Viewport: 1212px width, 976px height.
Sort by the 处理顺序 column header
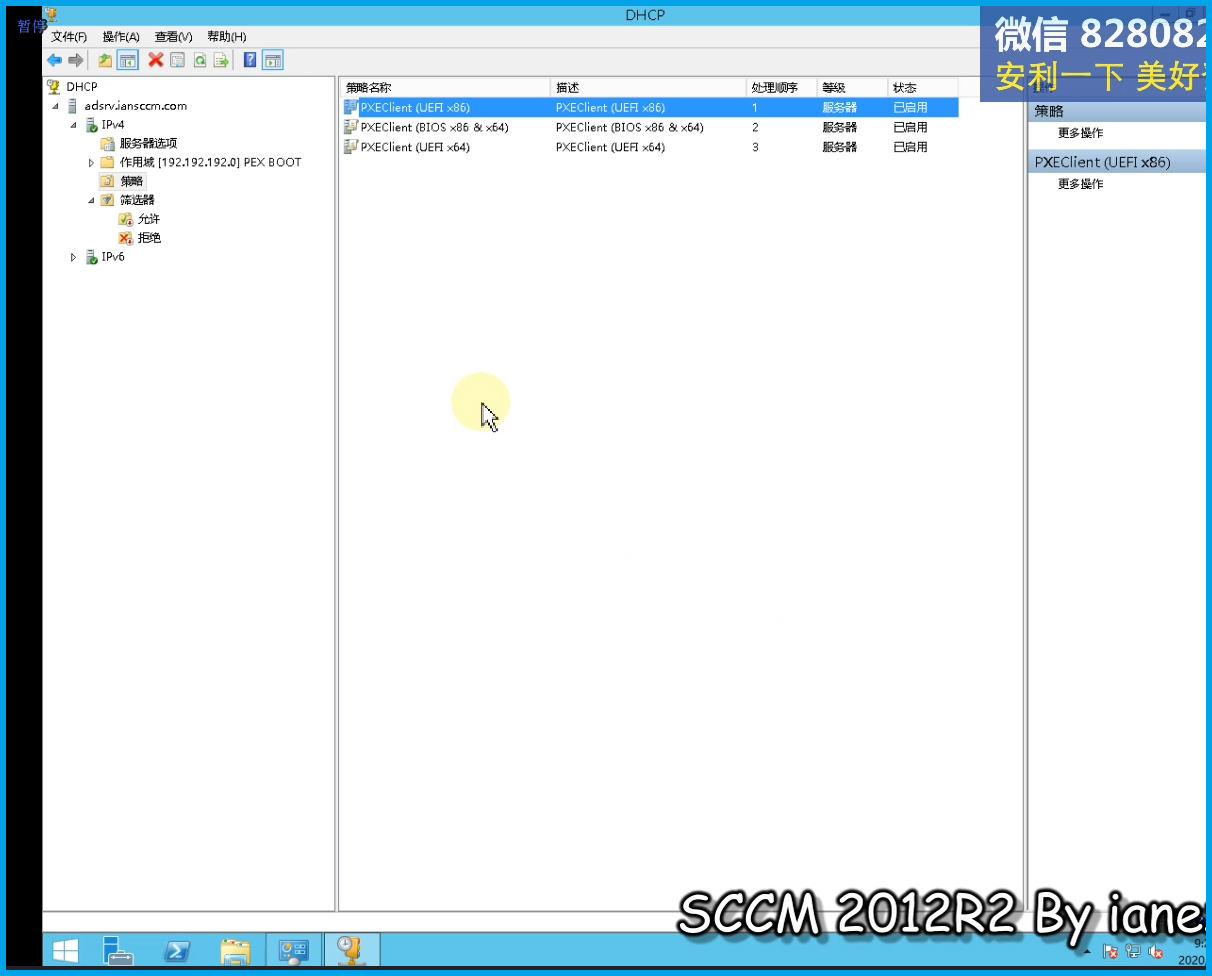[781, 88]
